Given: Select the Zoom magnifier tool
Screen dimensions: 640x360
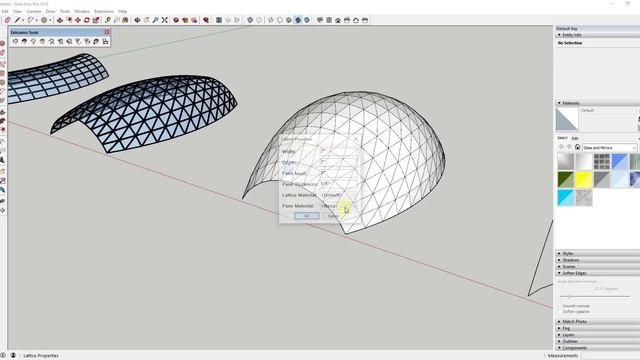Looking at the screenshot, I should [x=155, y=20].
